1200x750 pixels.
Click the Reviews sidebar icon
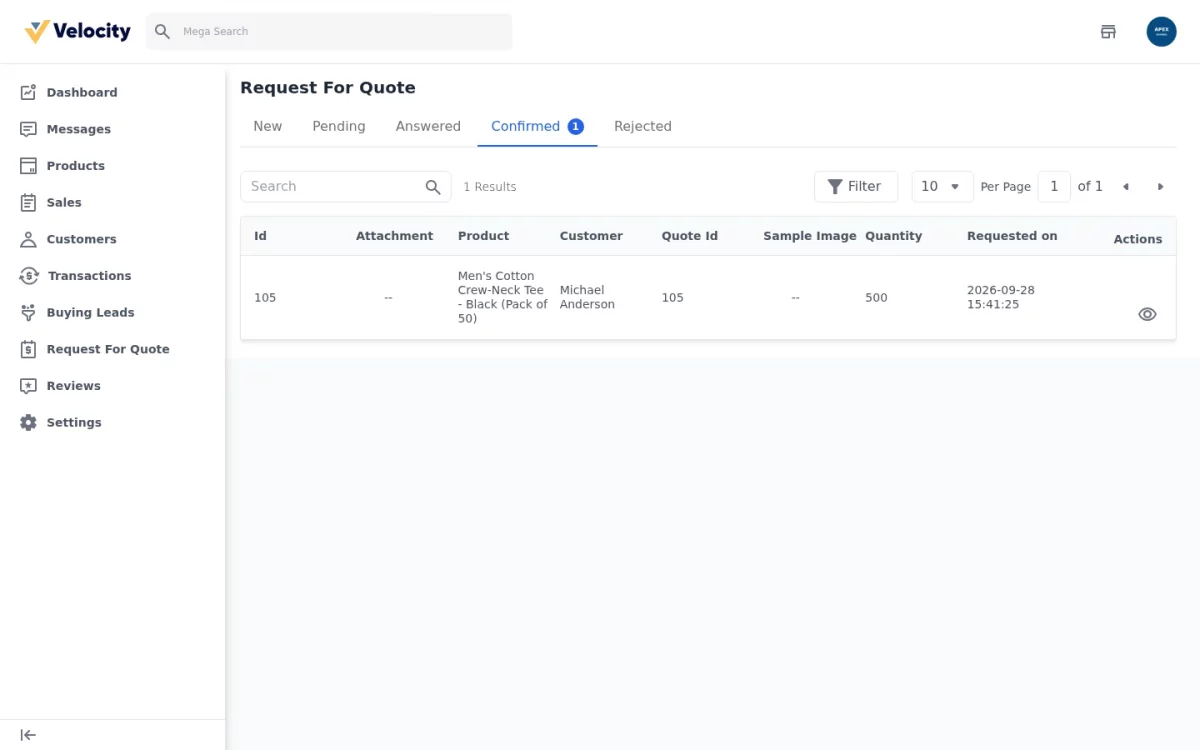[28, 386]
